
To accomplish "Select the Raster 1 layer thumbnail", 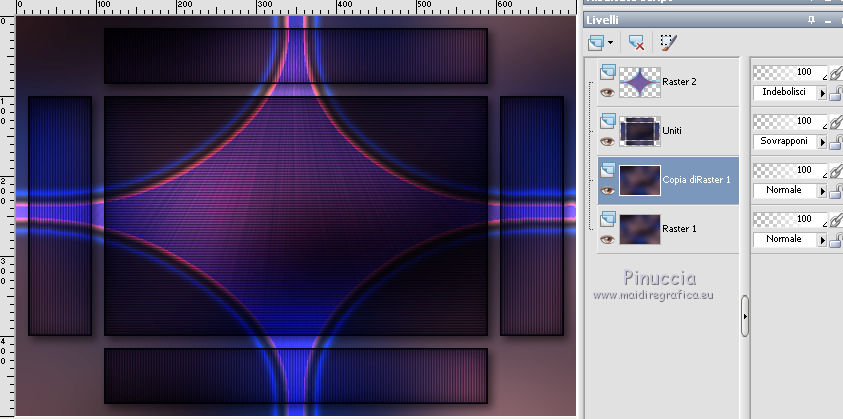I will pos(640,229).
